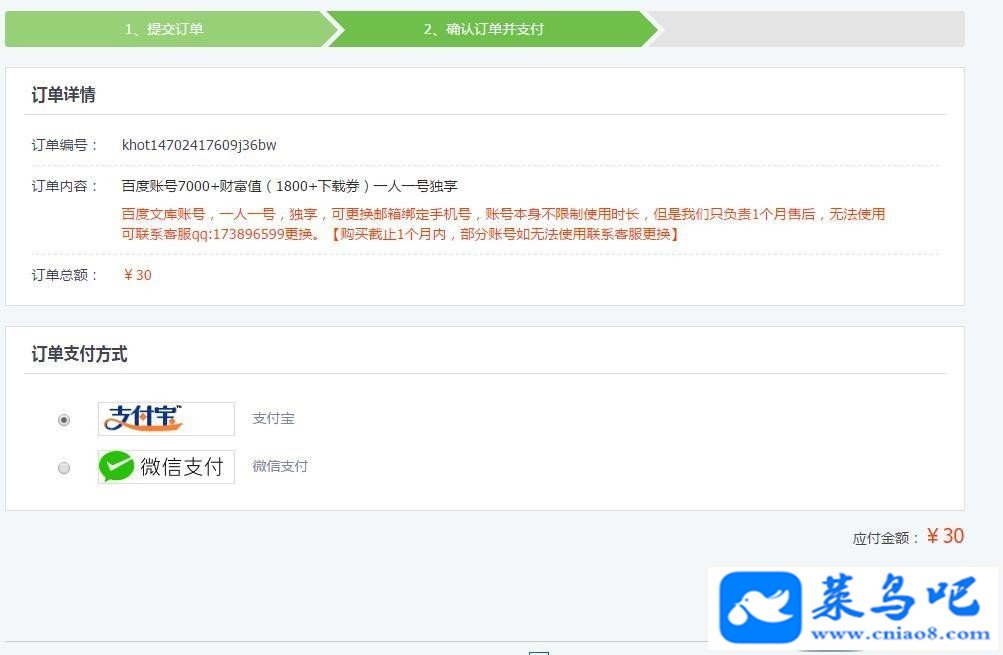Click the Alipay logo image
The height and width of the screenshot is (655, 1003).
[166, 418]
